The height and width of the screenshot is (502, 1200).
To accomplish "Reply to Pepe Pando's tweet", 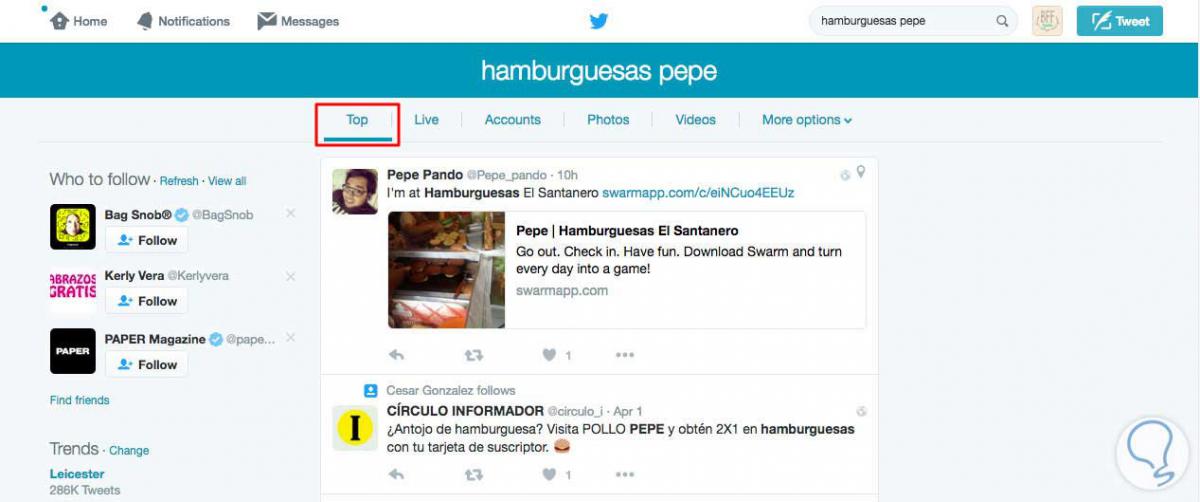I will 396,354.
